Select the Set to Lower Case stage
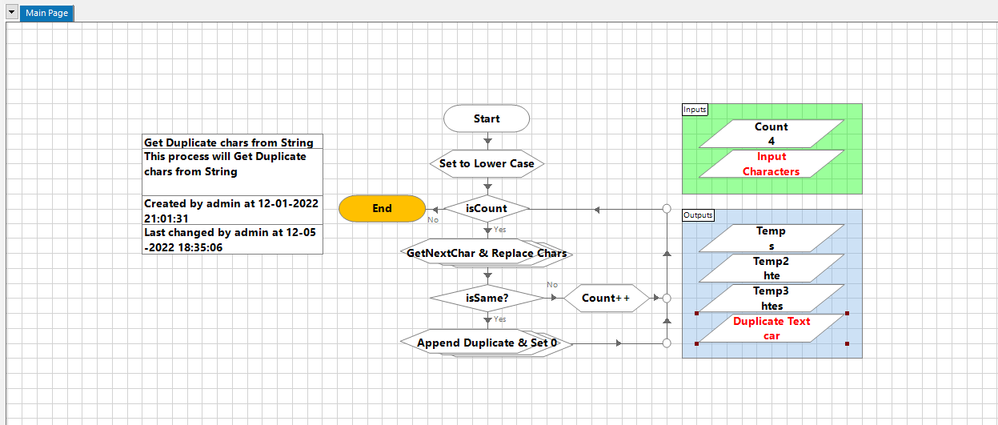Screen dimensions: 998x425 (487, 163)
